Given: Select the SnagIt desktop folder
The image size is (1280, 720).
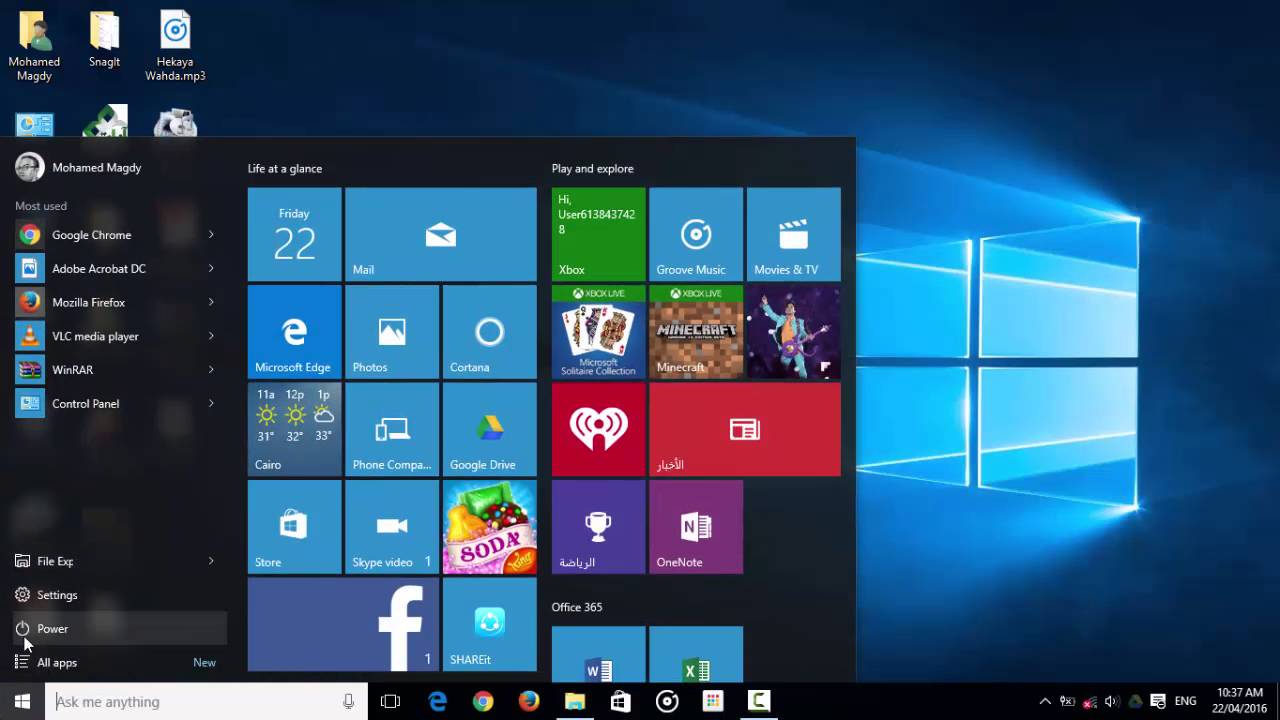Looking at the screenshot, I should [x=104, y=40].
